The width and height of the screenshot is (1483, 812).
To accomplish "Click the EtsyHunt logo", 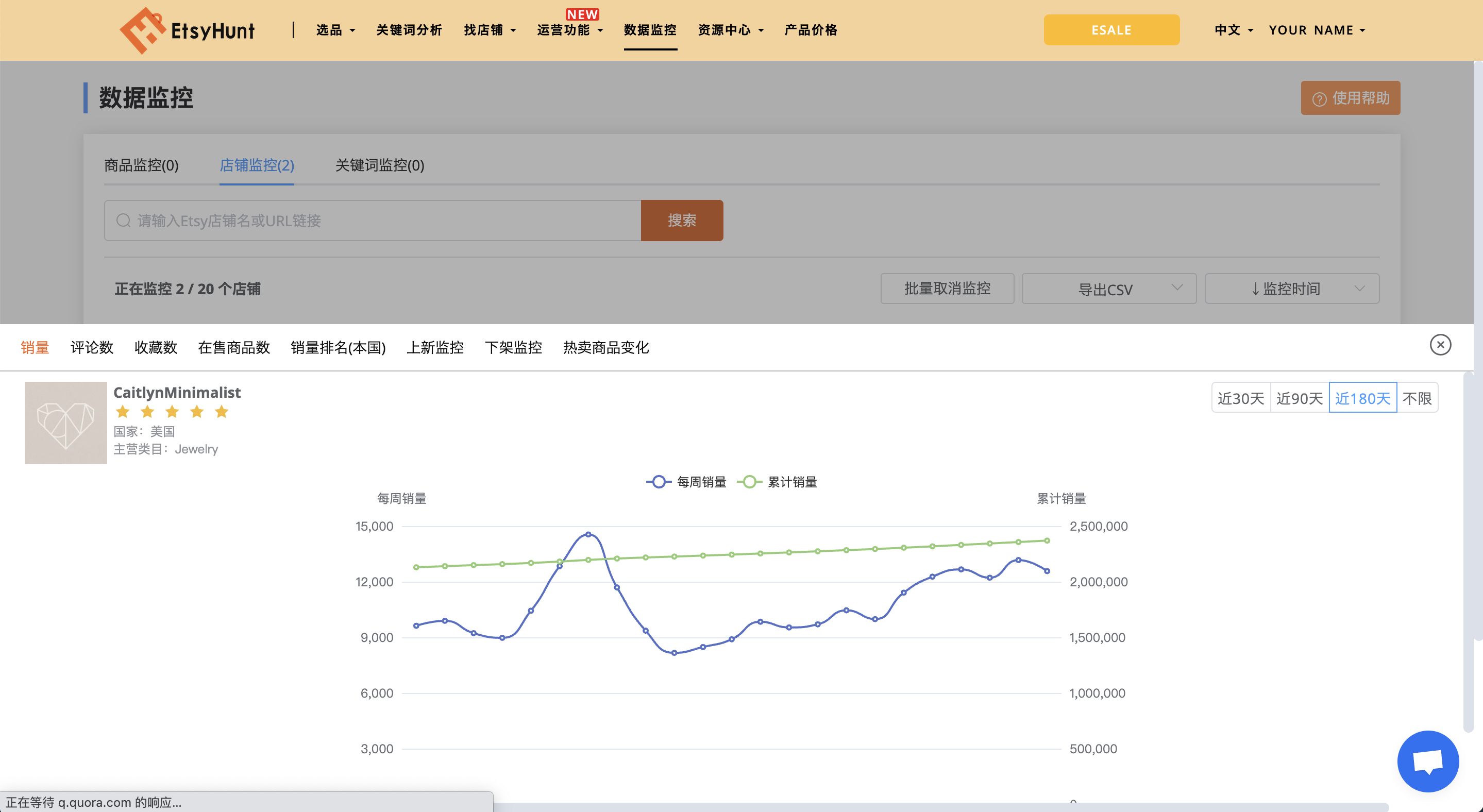I will [187, 30].
